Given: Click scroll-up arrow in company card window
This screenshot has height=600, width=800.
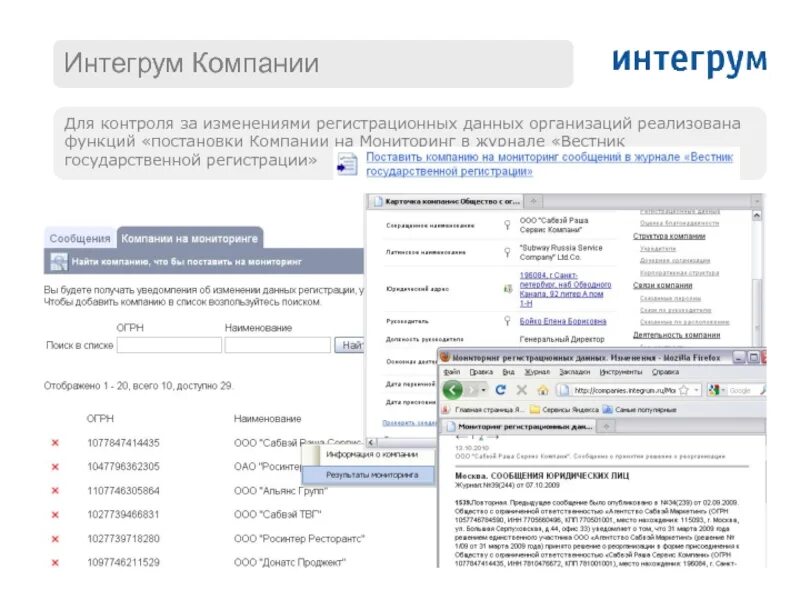Looking at the screenshot, I should (757, 216).
